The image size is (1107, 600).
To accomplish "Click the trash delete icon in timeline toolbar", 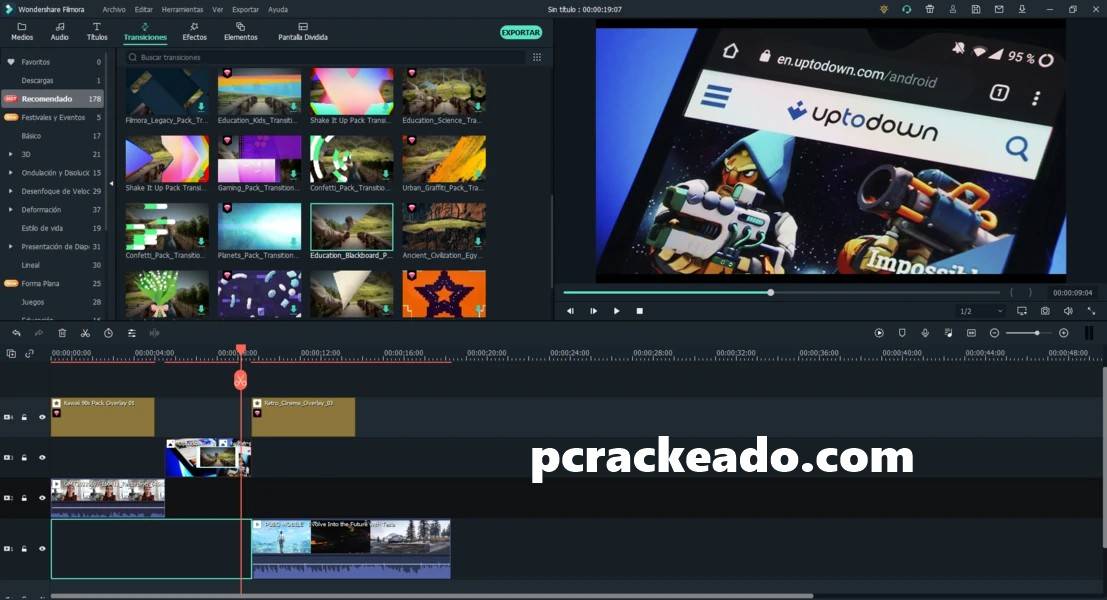I will (62, 333).
